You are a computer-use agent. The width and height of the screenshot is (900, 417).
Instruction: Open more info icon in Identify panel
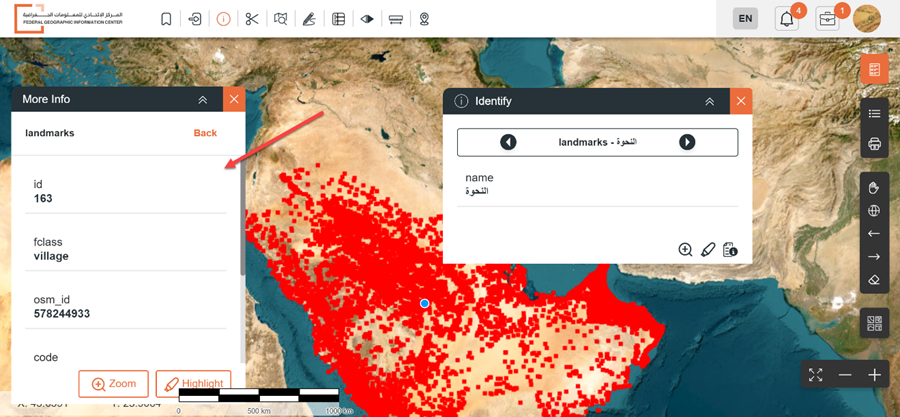point(730,250)
